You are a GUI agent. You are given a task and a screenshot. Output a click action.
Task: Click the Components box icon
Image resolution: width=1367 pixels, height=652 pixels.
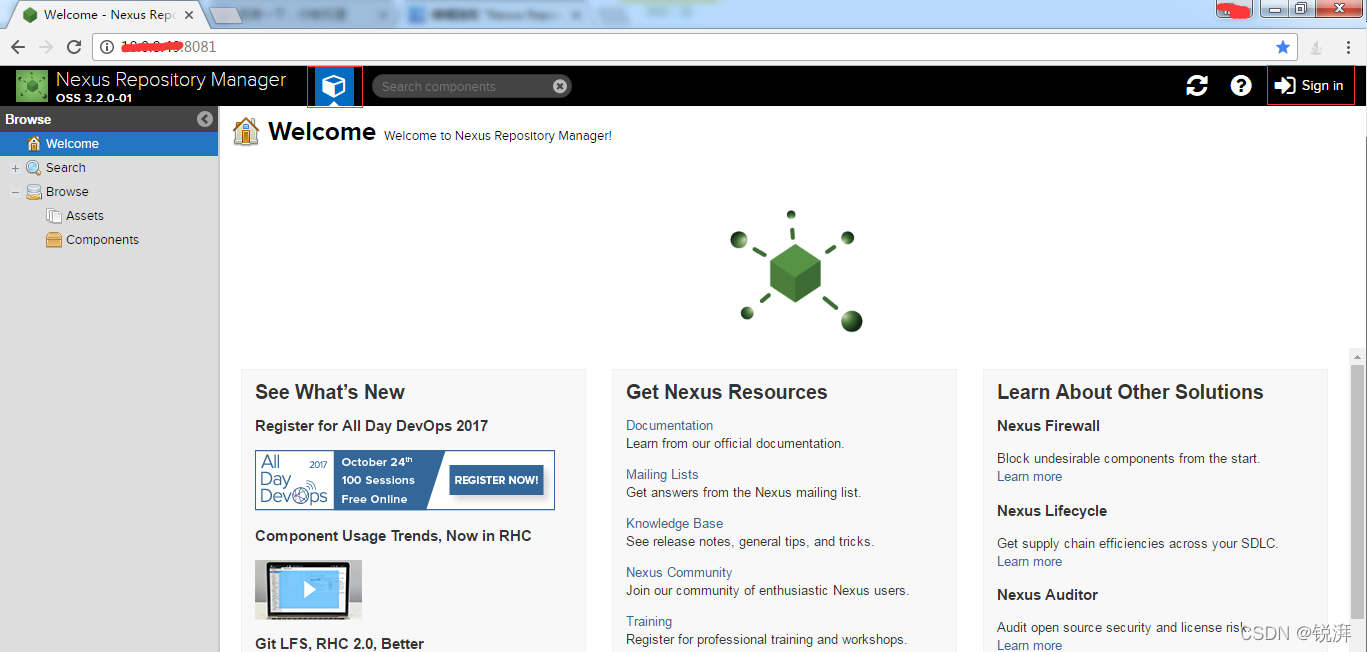[54, 240]
